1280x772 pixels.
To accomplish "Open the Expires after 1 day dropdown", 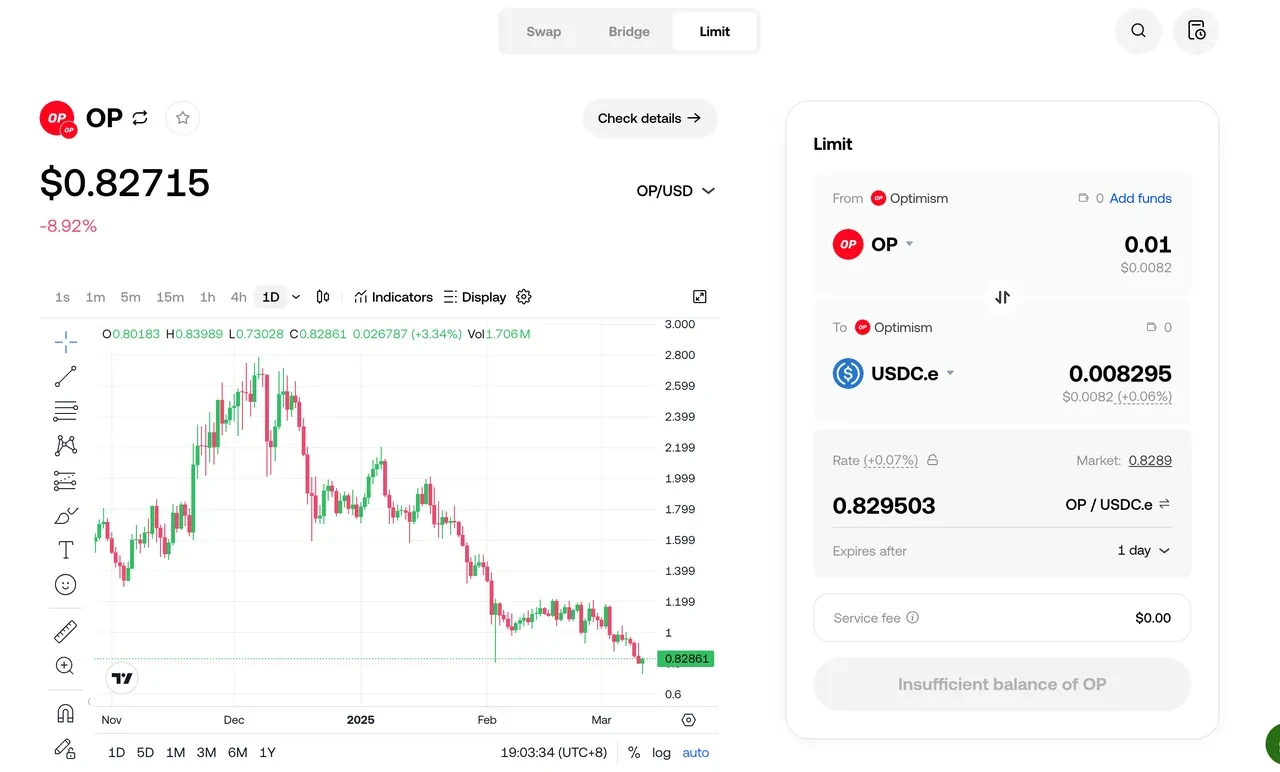I will [1144, 551].
